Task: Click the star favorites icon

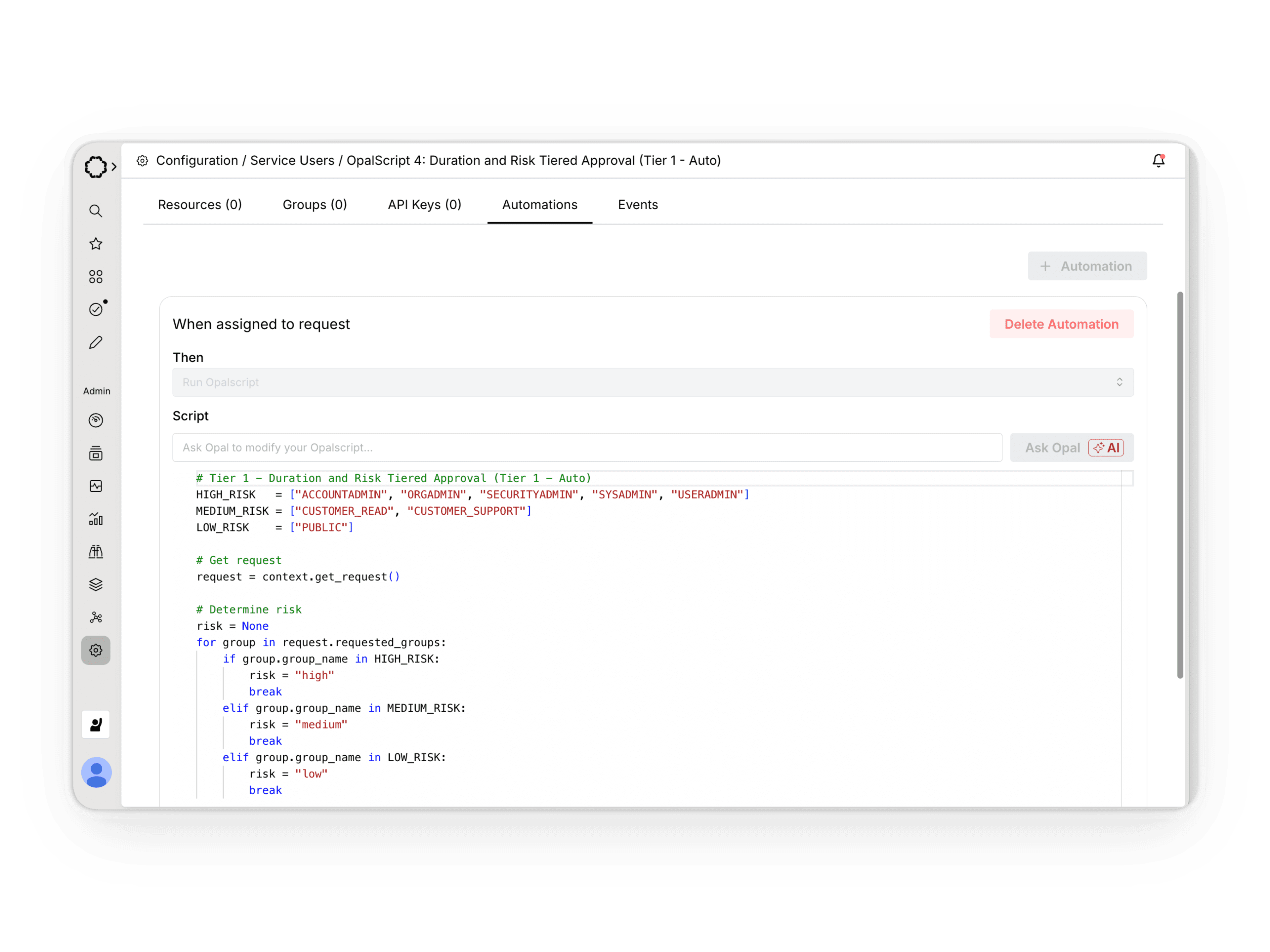Action: pyautogui.click(x=96, y=244)
